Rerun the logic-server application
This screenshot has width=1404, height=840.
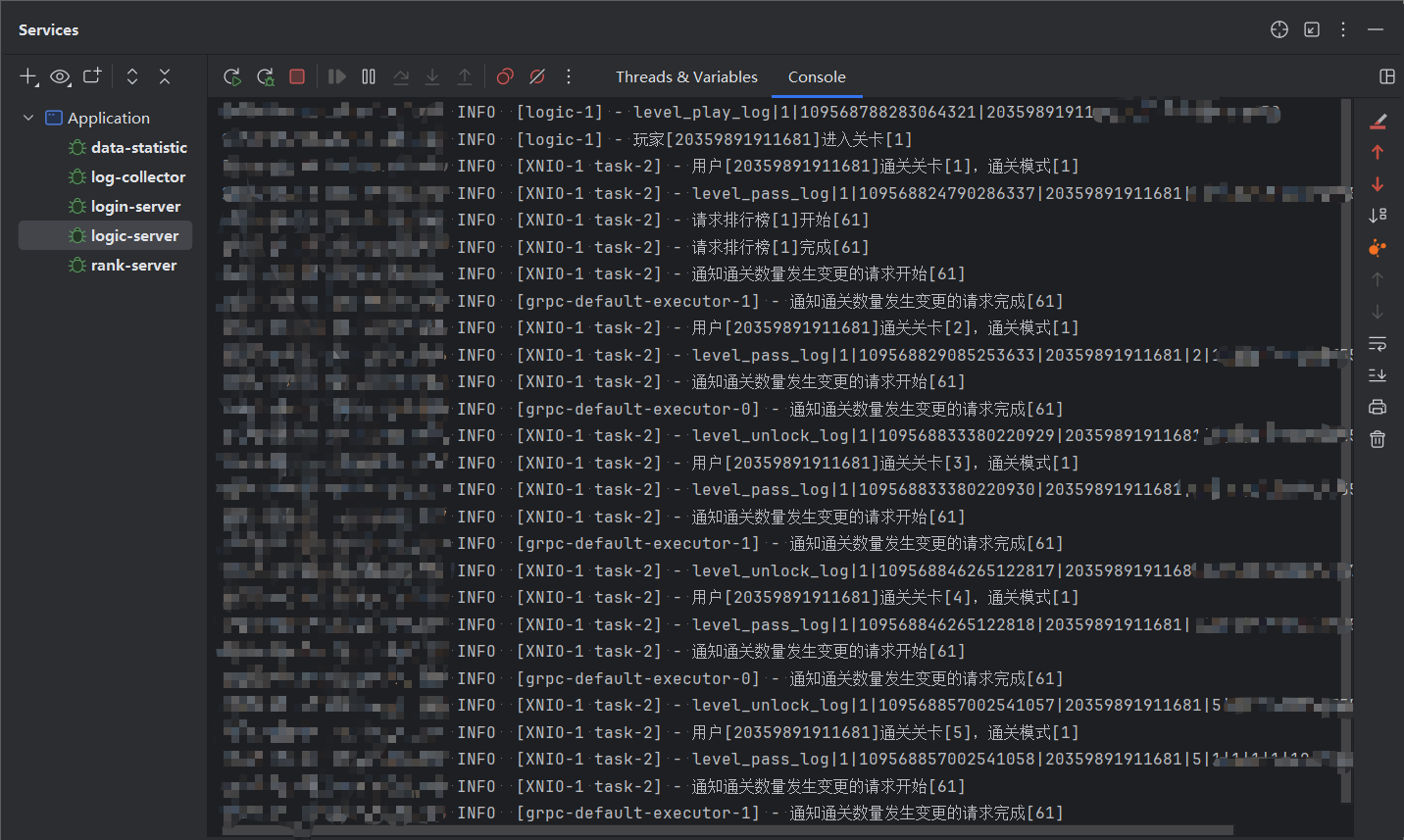tap(232, 75)
